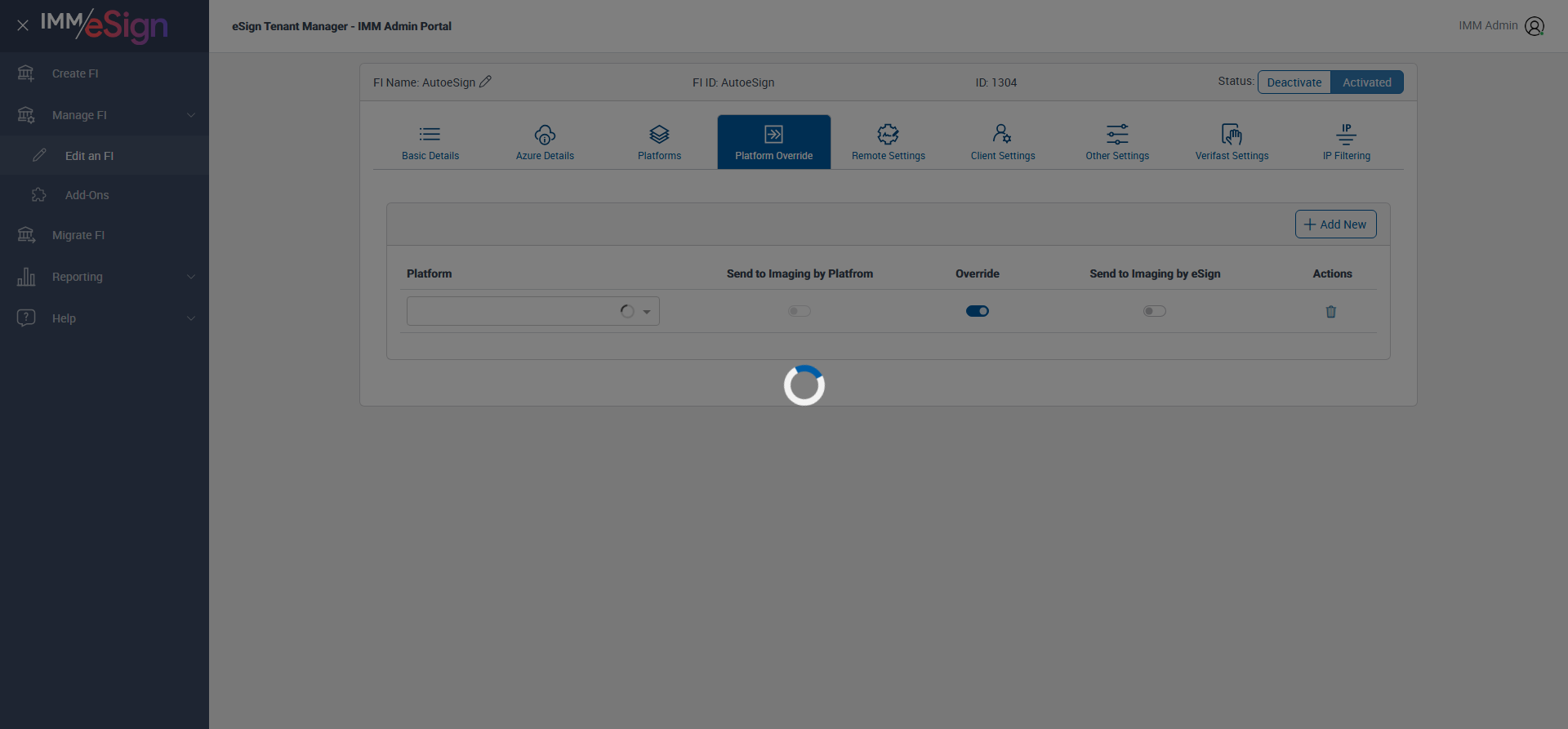Click the Add-Ons puzzle icon
The height and width of the screenshot is (729, 1568).
pyautogui.click(x=39, y=195)
